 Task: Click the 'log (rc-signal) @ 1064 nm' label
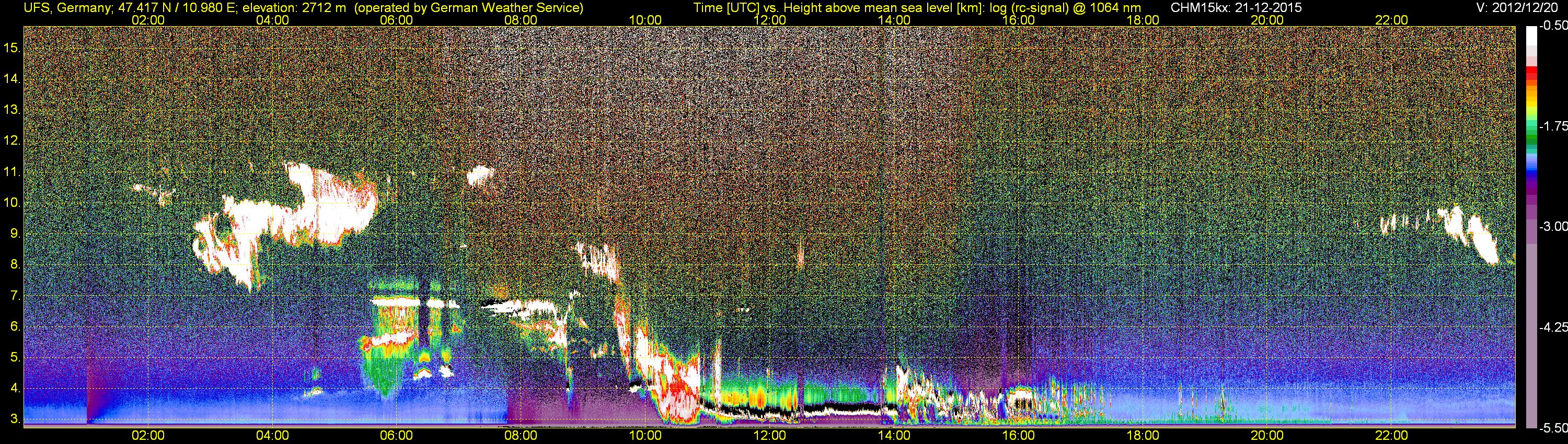[x=1066, y=8]
